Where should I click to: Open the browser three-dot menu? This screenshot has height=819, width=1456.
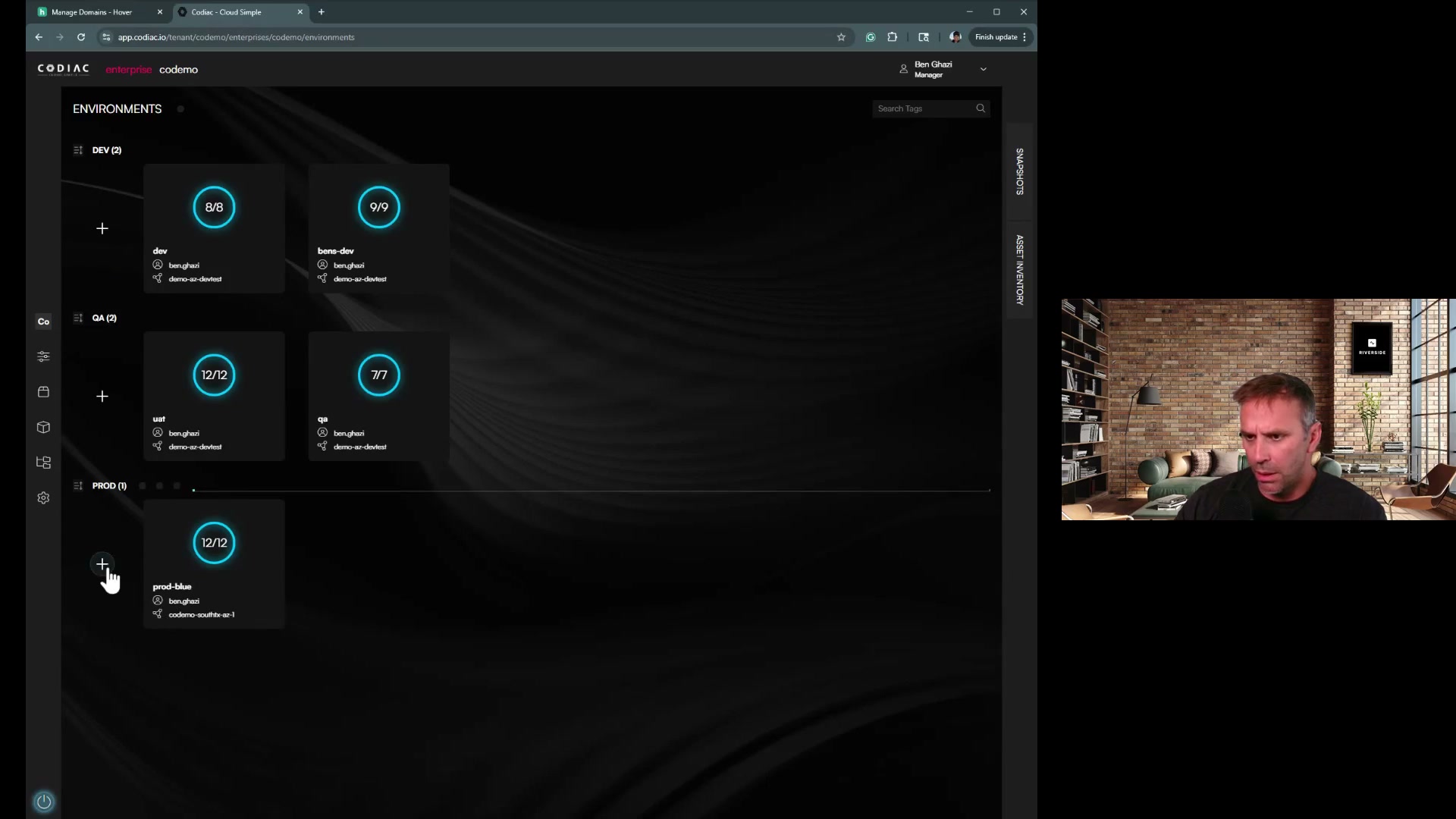pyautogui.click(x=1026, y=36)
